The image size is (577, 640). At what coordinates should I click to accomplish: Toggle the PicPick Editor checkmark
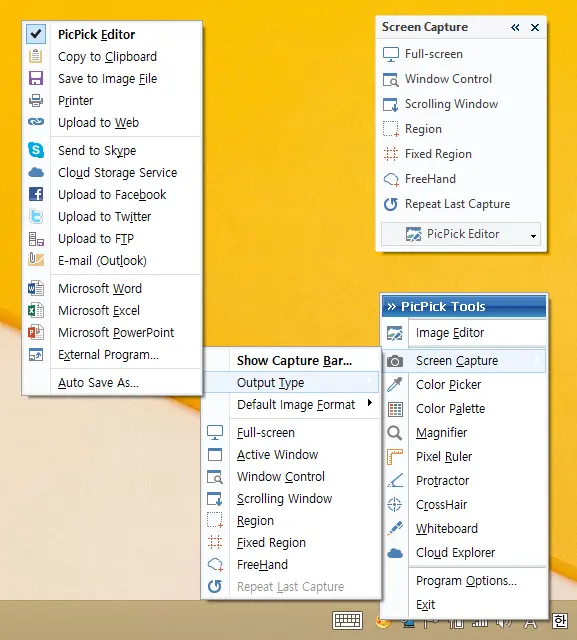36,34
